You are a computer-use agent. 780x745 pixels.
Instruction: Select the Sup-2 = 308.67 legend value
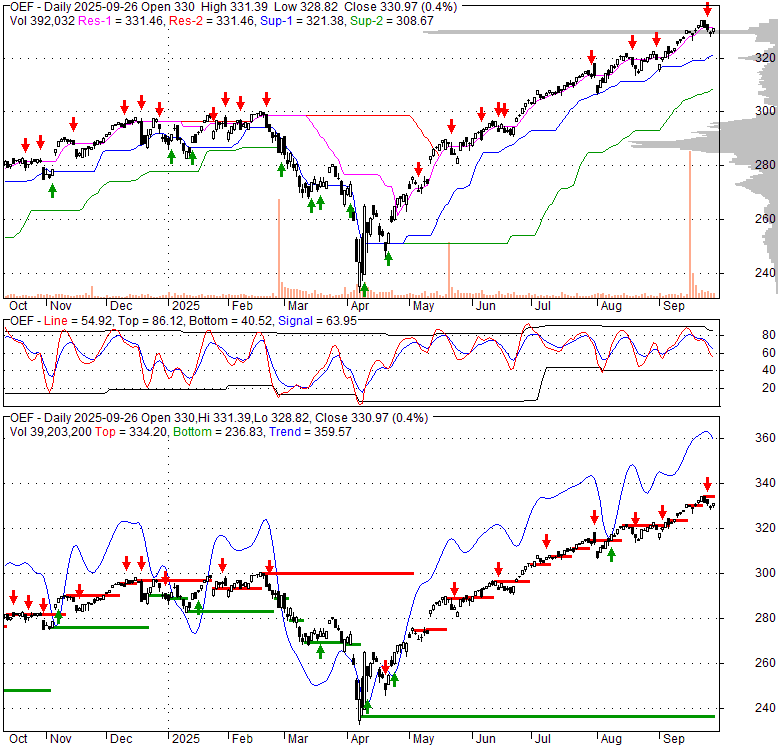(391, 21)
